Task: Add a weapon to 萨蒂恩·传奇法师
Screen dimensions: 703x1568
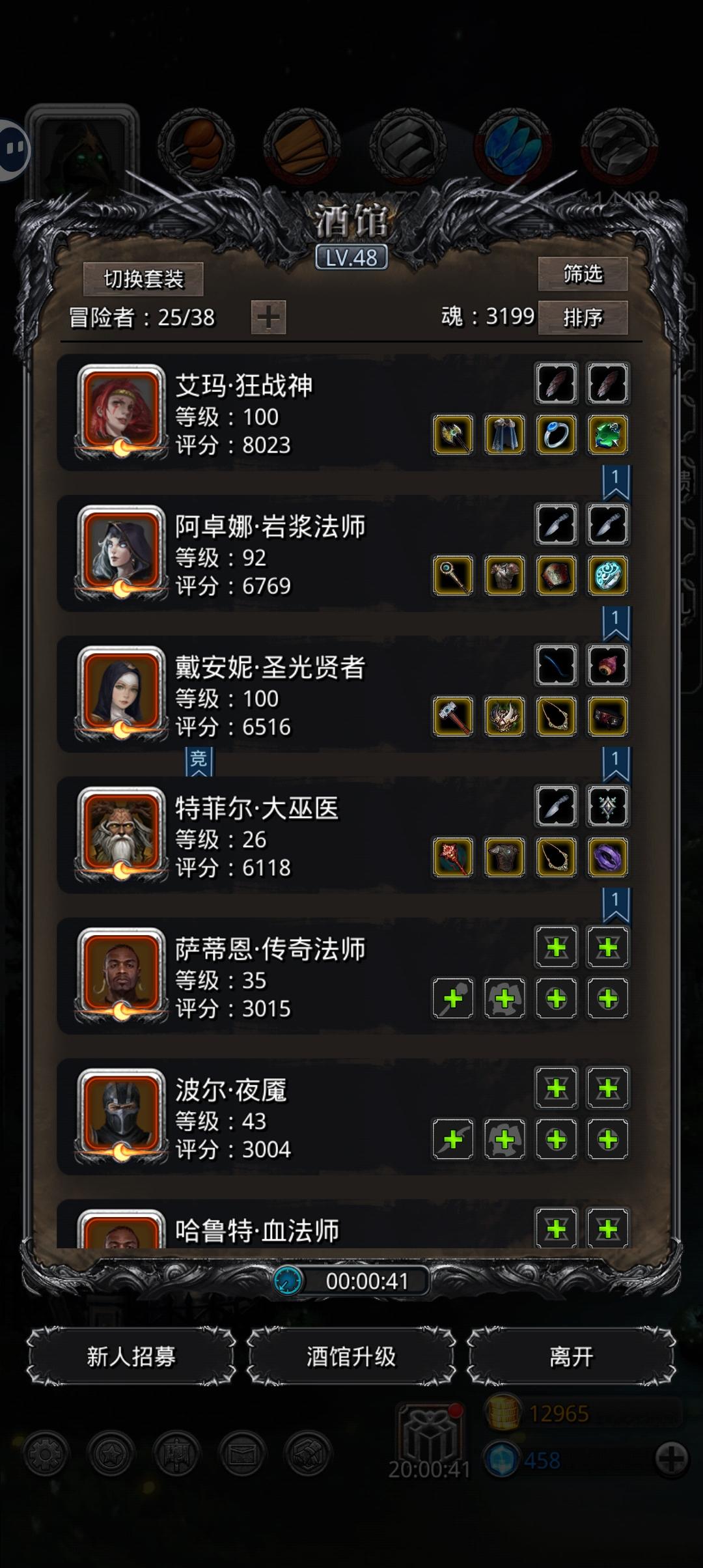Action: tap(453, 998)
